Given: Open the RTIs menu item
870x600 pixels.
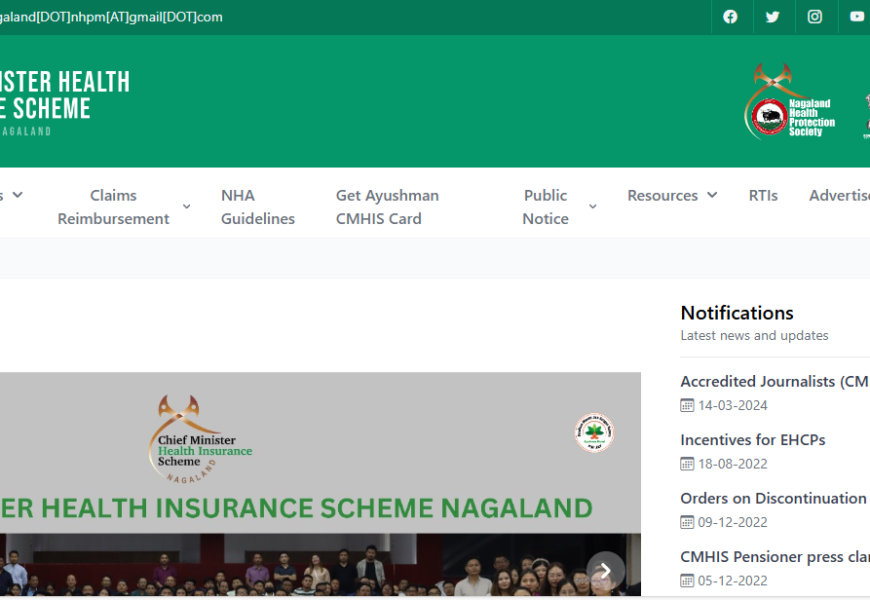Looking at the screenshot, I should click(763, 196).
